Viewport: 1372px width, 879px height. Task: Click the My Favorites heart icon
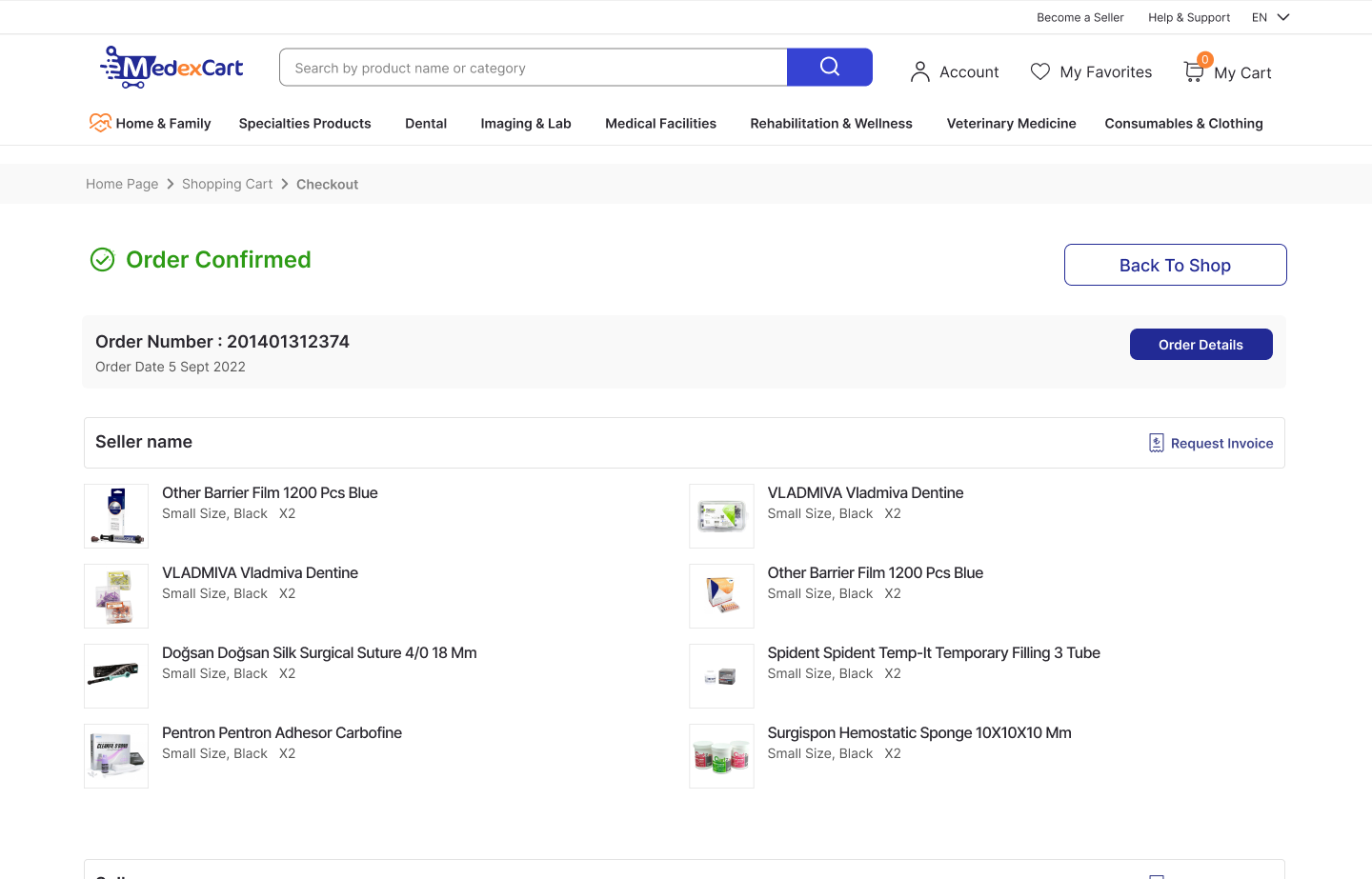pyautogui.click(x=1040, y=71)
